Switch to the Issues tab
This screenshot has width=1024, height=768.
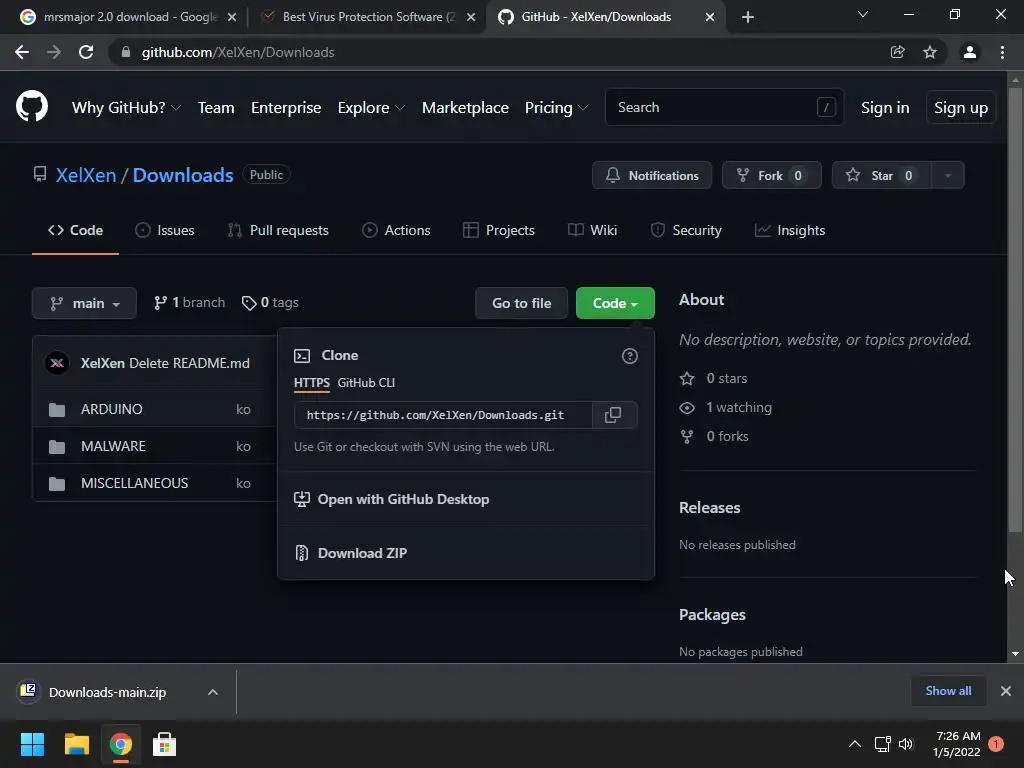click(165, 231)
